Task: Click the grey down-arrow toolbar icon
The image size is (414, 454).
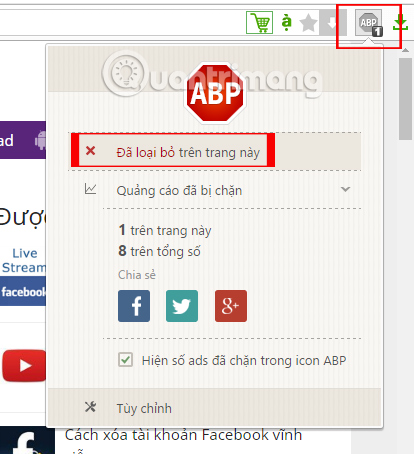Action: click(332, 23)
